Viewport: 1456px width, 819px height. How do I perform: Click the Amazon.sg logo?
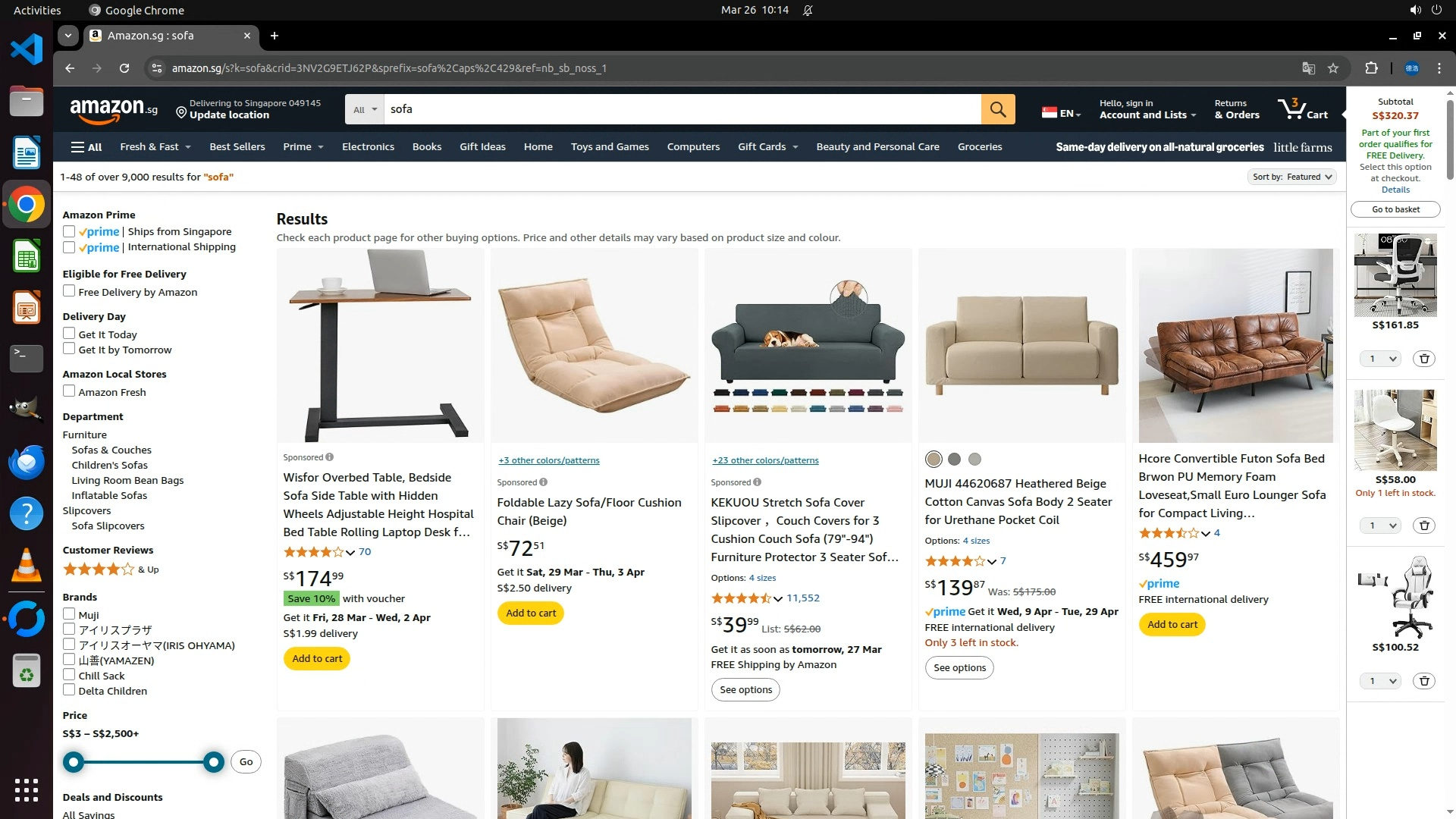point(114,110)
